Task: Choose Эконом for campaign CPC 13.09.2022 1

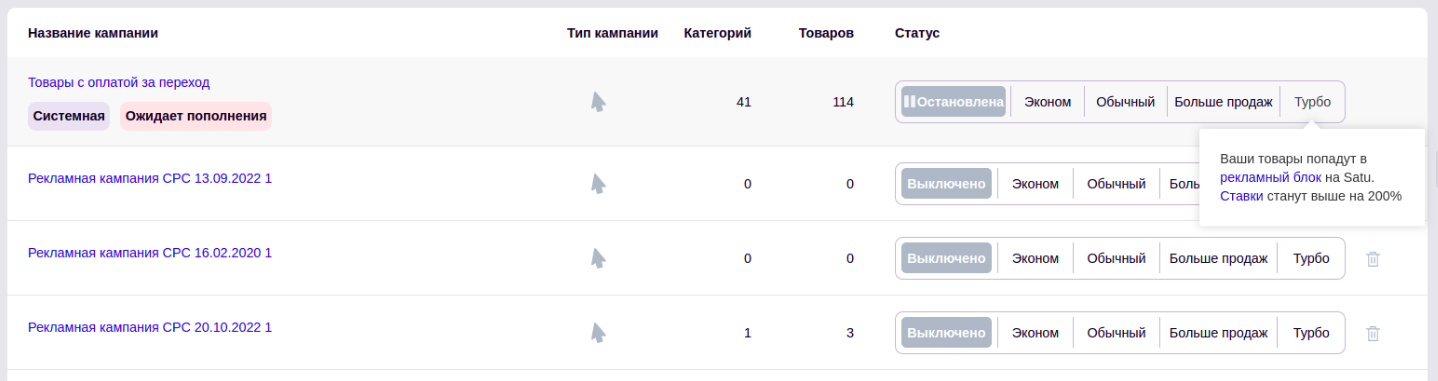Action: pos(1035,184)
